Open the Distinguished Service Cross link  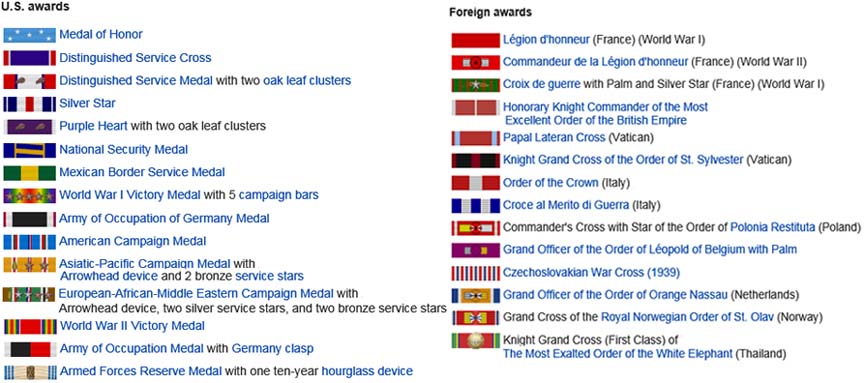[x=135, y=58]
